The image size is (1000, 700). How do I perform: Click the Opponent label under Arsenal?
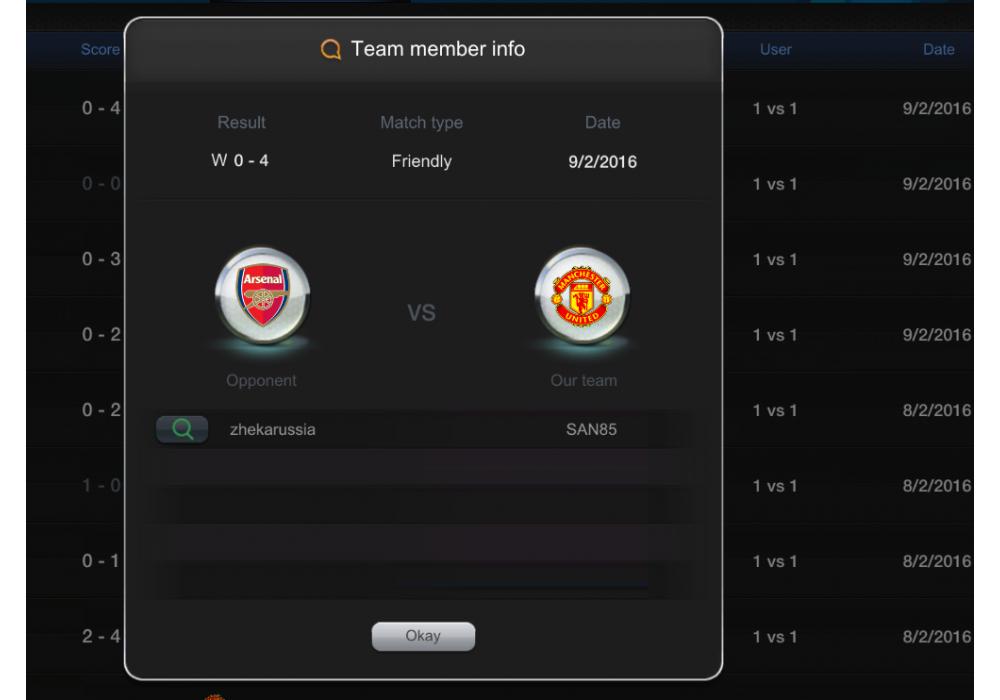[261, 381]
